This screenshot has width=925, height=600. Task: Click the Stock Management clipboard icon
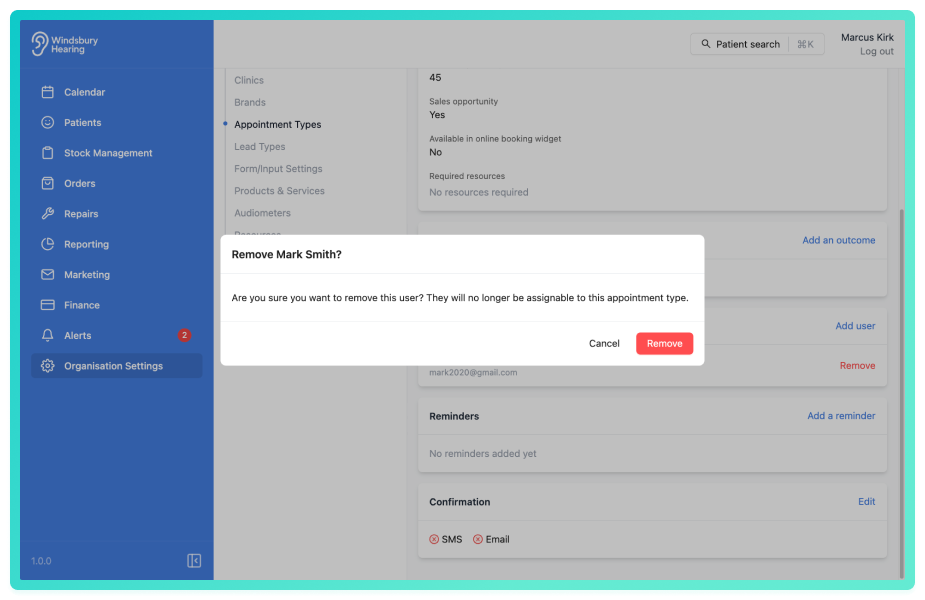point(48,153)
